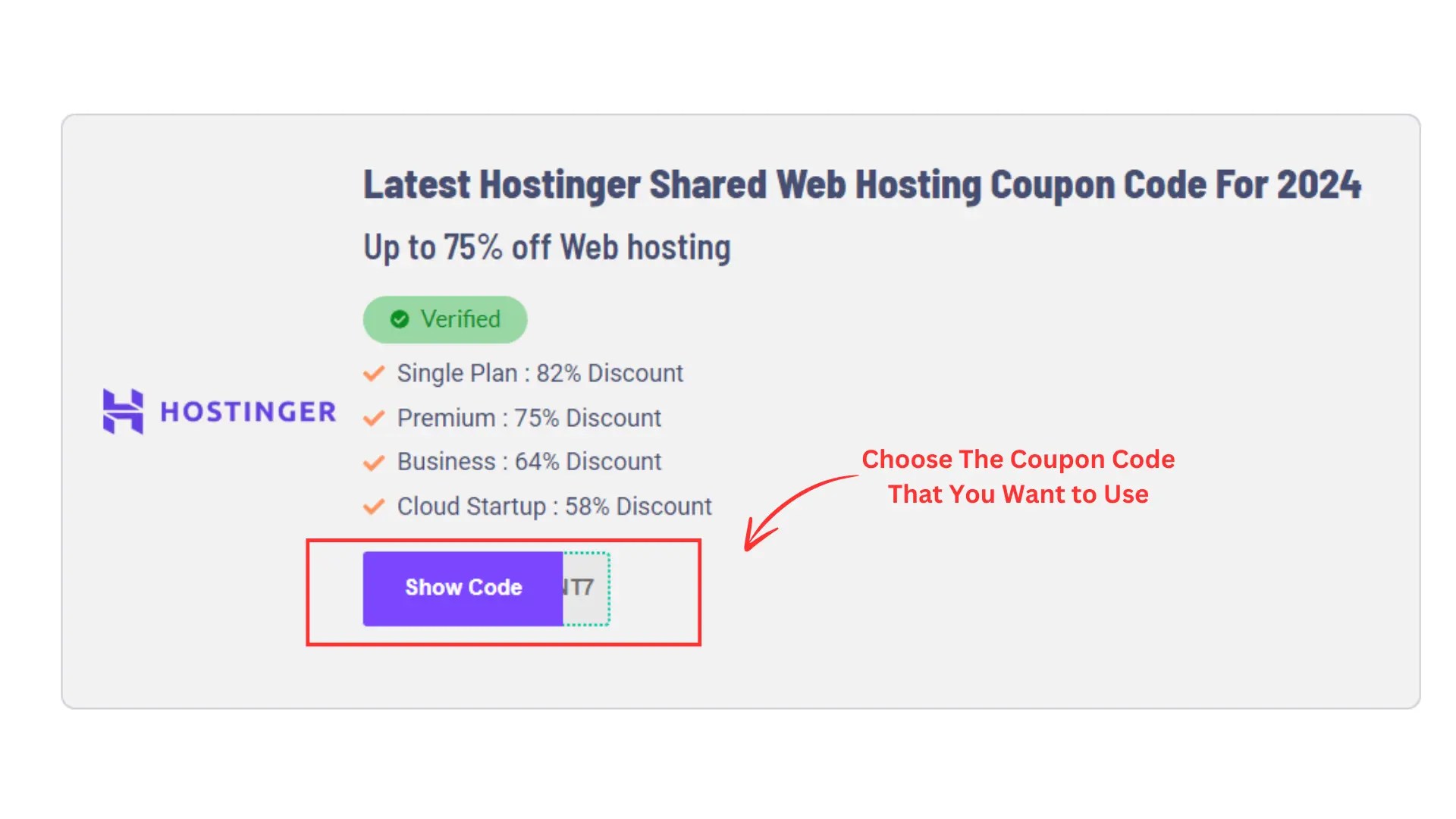Click the Single Plan discount checkmark
Image resolution: width=1456 pixels, height=819 pixels.
[375, 373]
